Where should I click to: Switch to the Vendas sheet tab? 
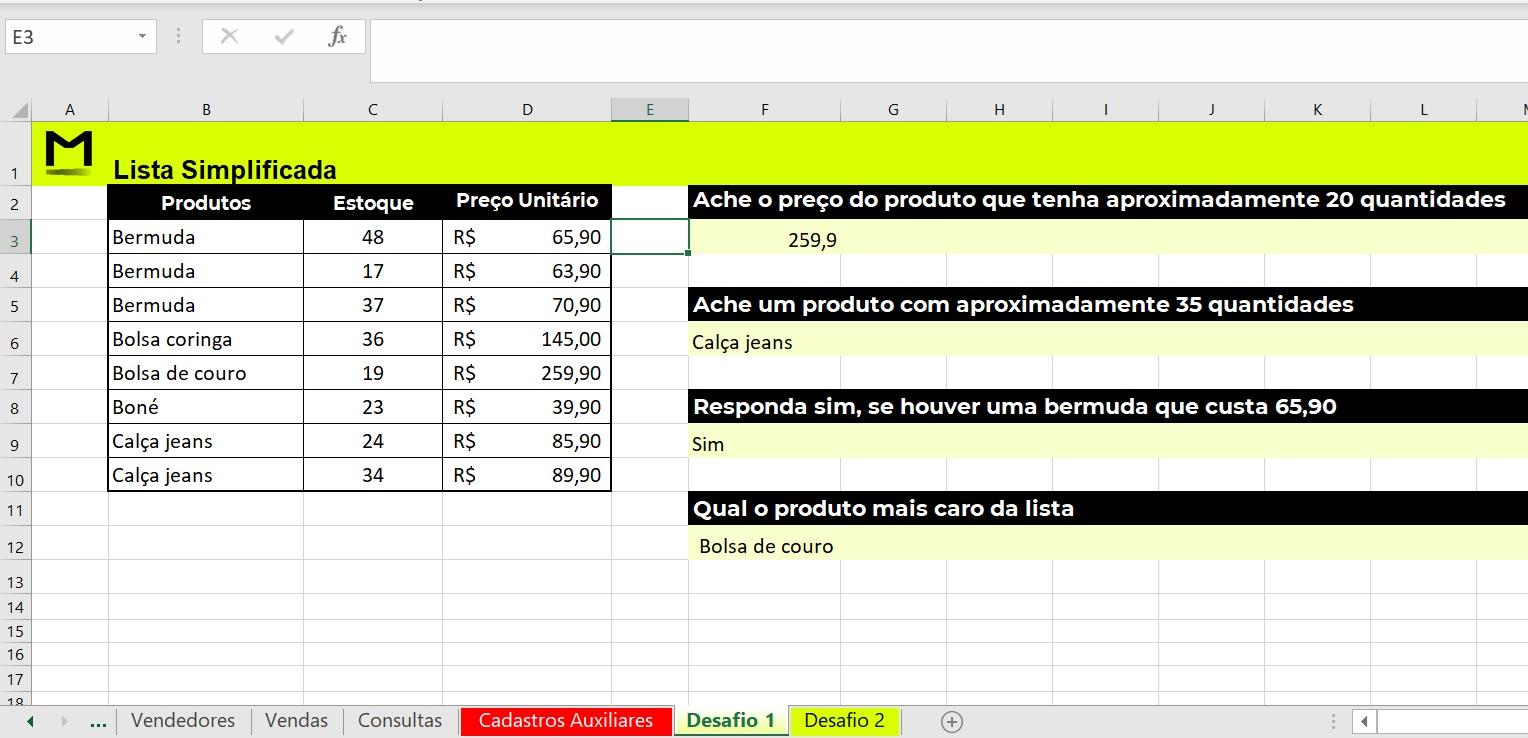(x=295, y=720)
